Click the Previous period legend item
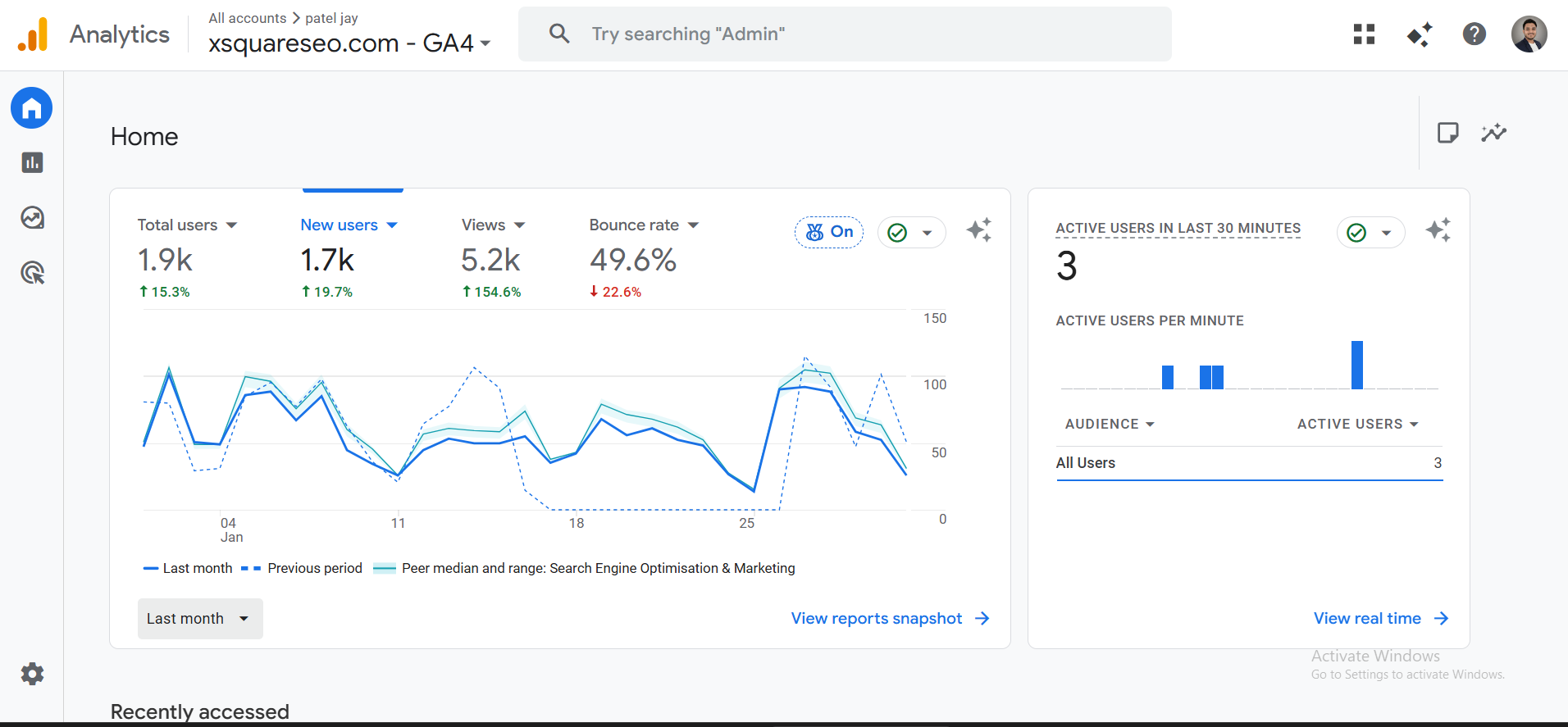 click(x=302, y=568)
